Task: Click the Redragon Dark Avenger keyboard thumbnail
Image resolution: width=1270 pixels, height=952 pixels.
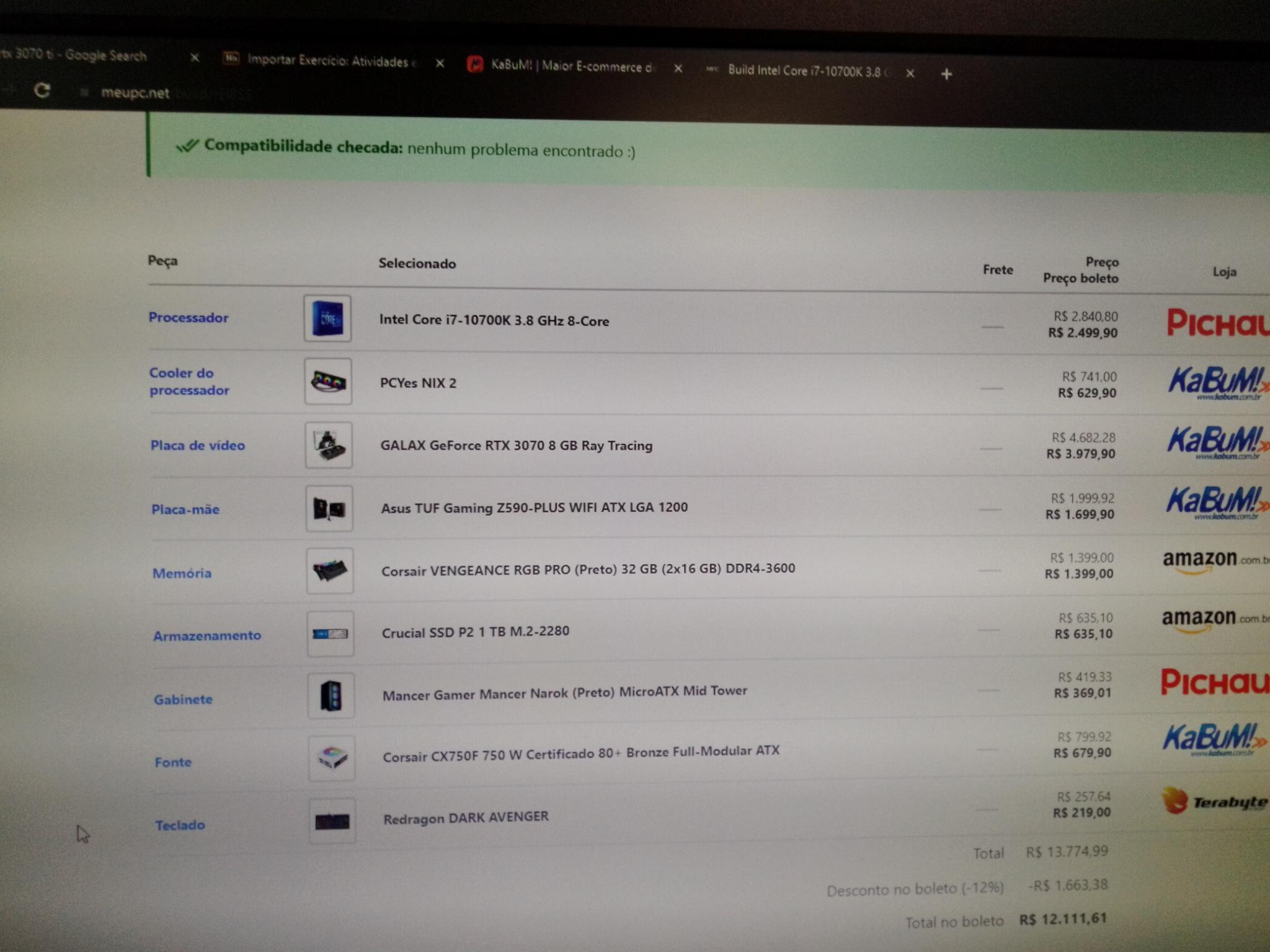Action: 332,821
